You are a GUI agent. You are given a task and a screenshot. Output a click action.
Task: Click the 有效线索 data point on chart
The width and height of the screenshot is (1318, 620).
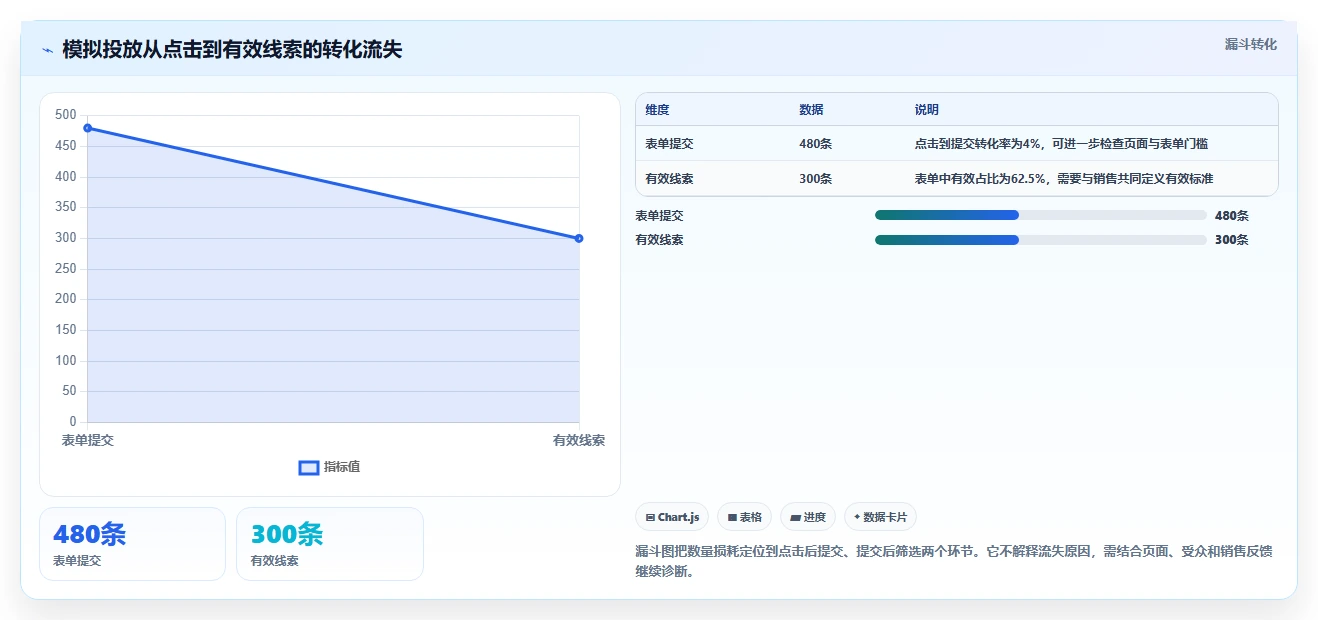click(579, 238)
